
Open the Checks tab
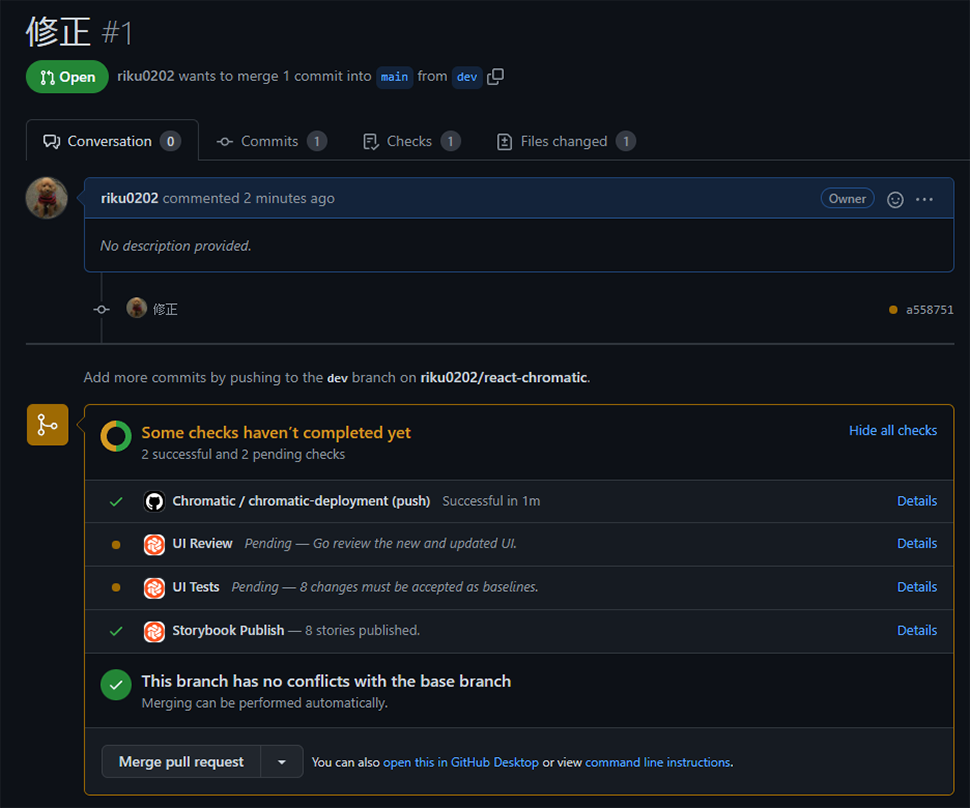coord(411,142)
